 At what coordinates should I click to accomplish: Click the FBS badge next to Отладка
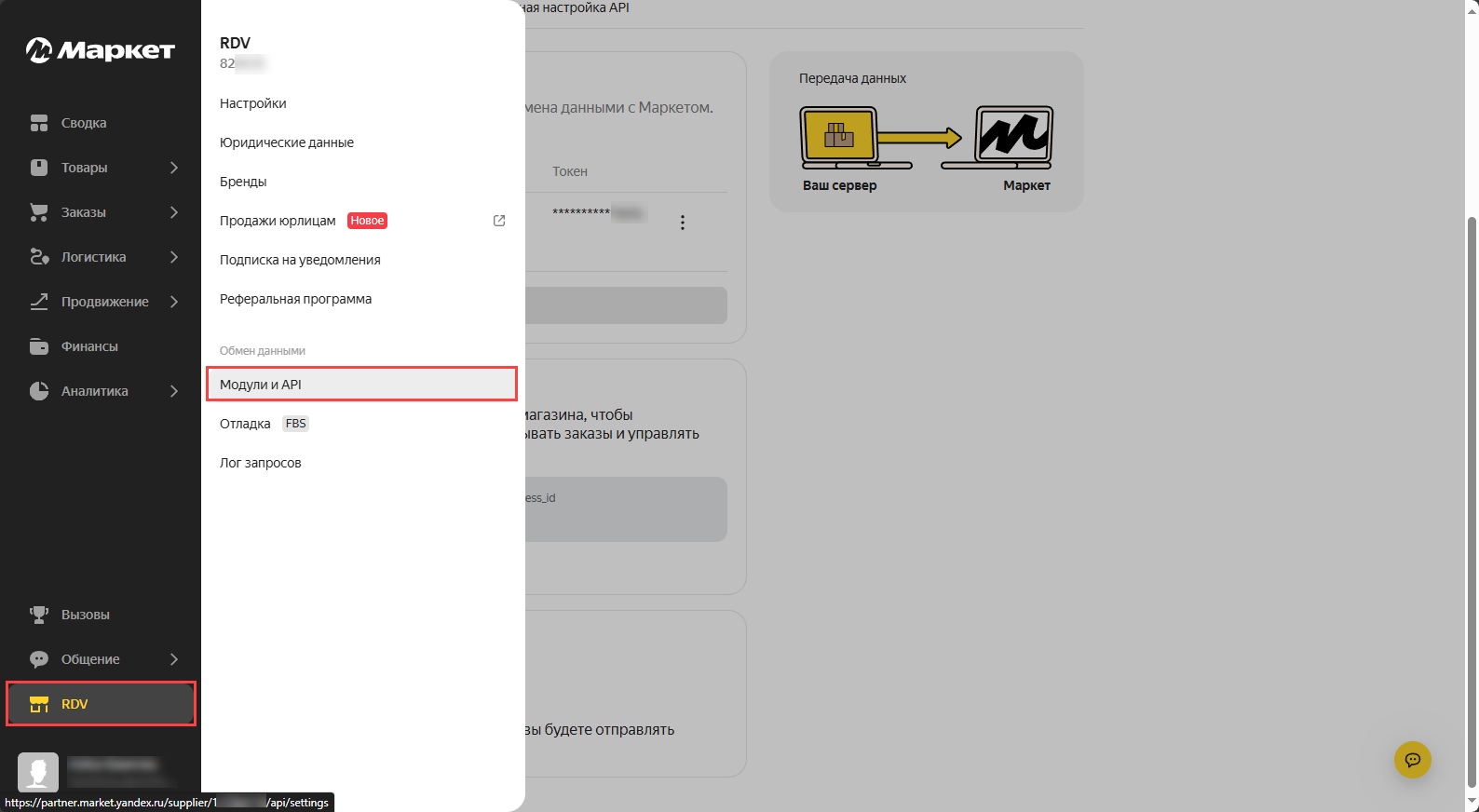coord(295,424)
